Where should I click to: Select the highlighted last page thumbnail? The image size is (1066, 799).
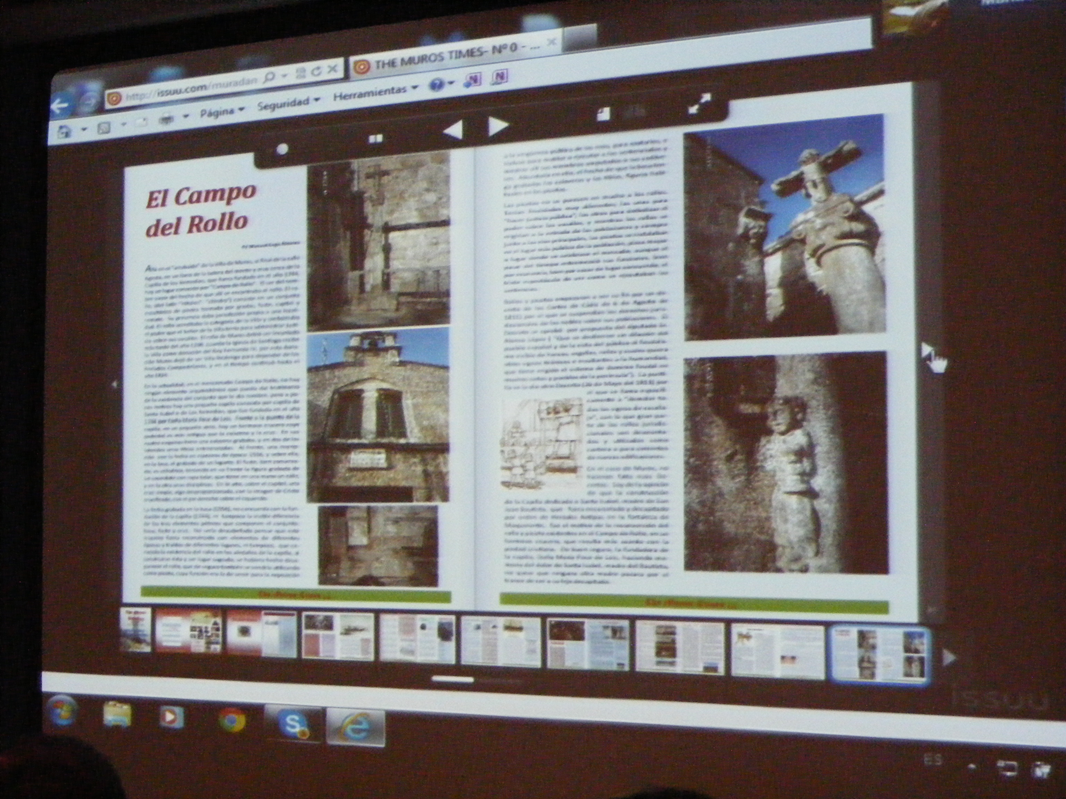coord(880,654)
